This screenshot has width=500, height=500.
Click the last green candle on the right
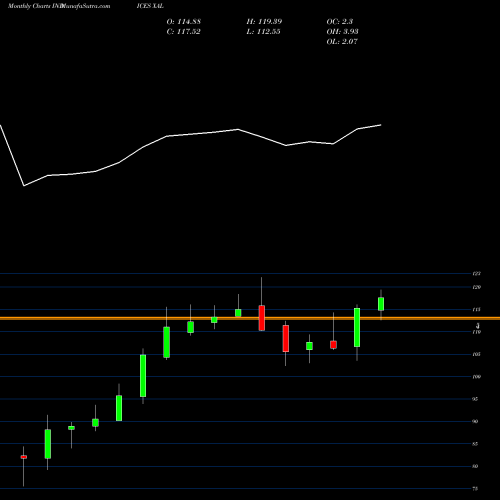point(381,304)
